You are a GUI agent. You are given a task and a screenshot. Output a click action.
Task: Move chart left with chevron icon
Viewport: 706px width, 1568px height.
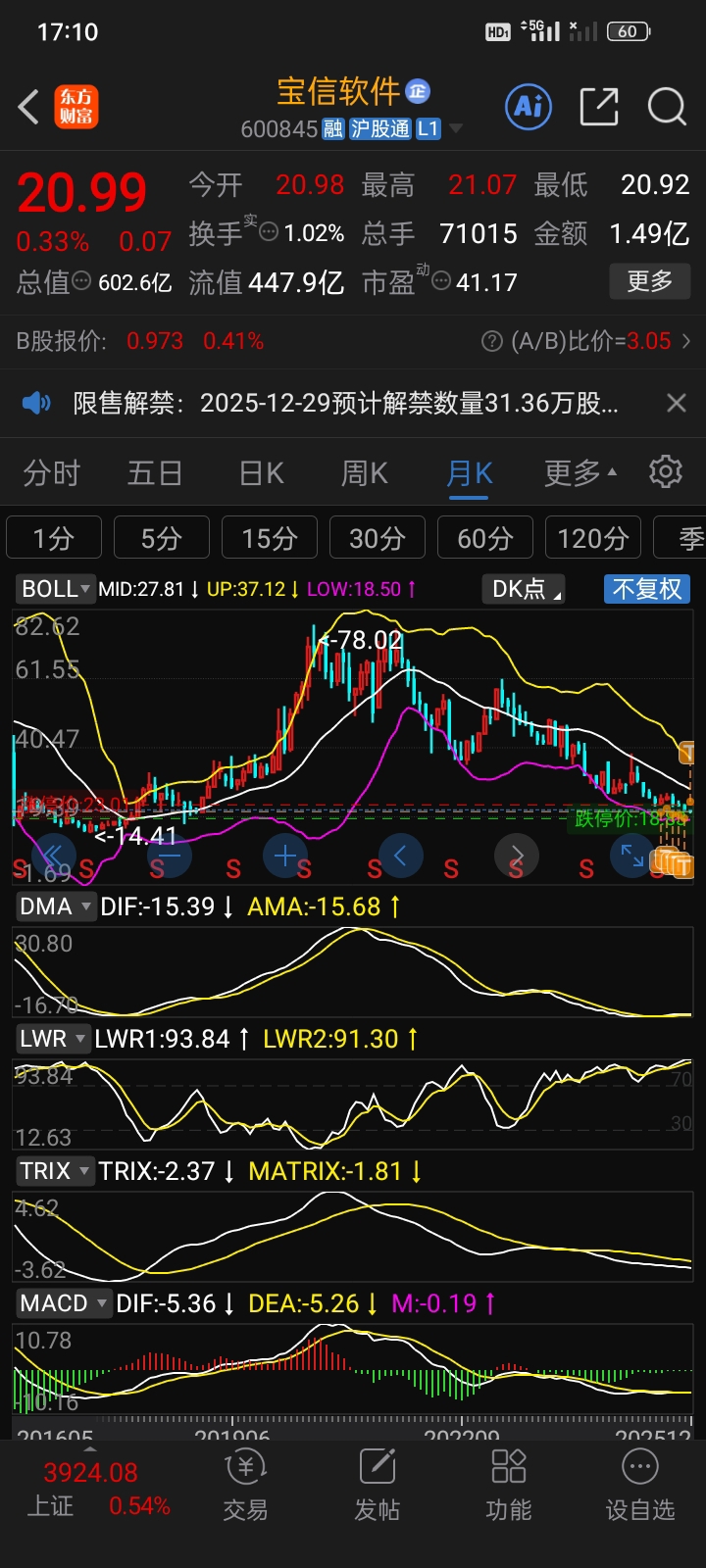(x=400, y=856)
